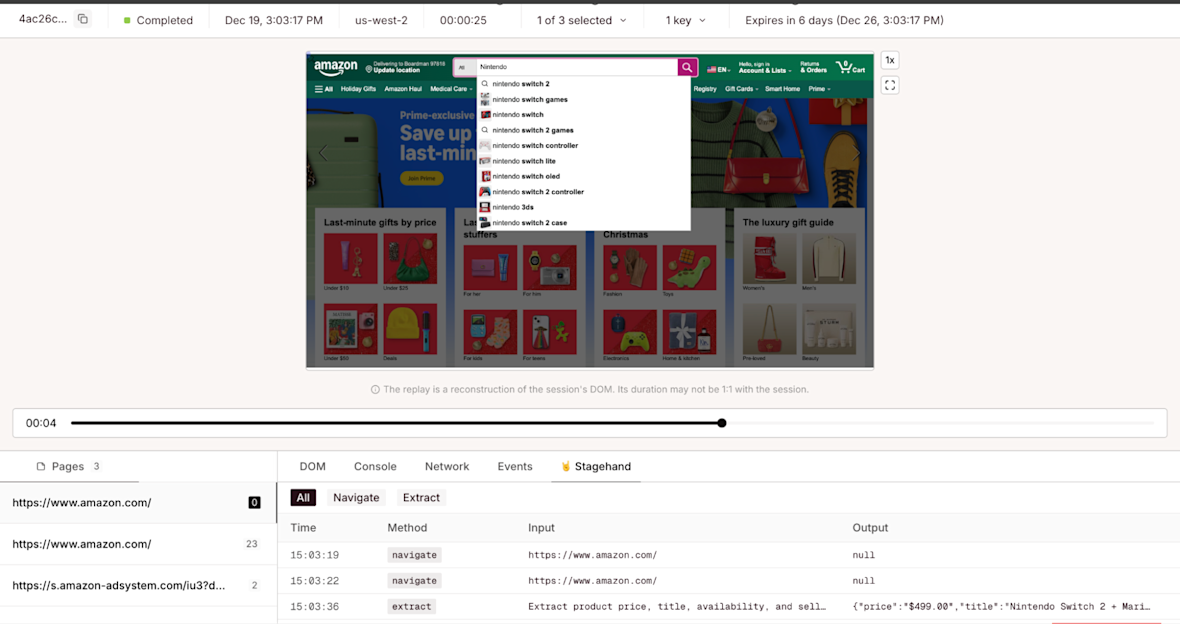The width and height of the screenshot is (1180, 624).
Task: Click the 'Electronics' gift thumbnail
Action: [x=630, y=331]
